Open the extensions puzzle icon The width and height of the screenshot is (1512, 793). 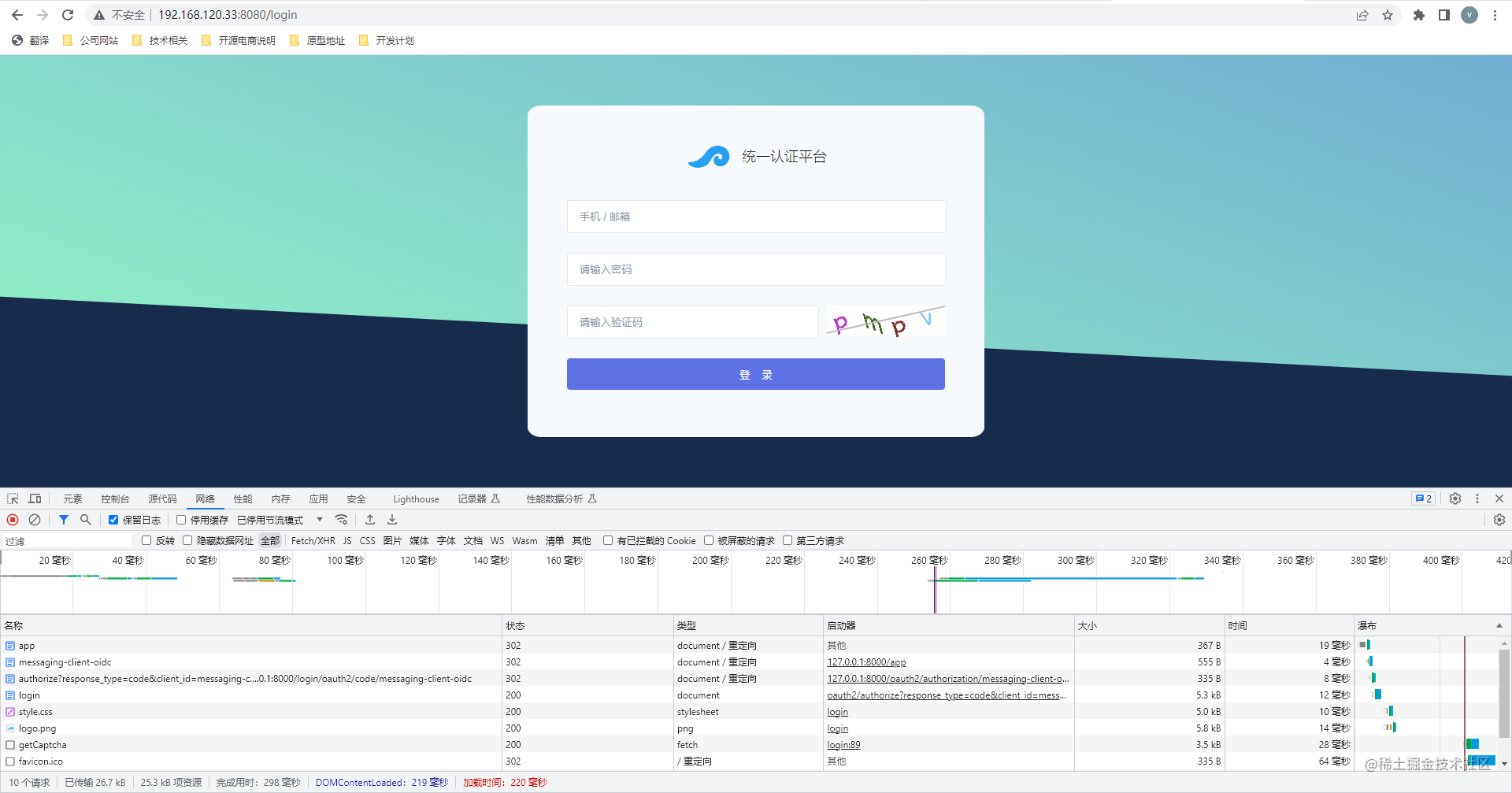[x=1419, y=15]
